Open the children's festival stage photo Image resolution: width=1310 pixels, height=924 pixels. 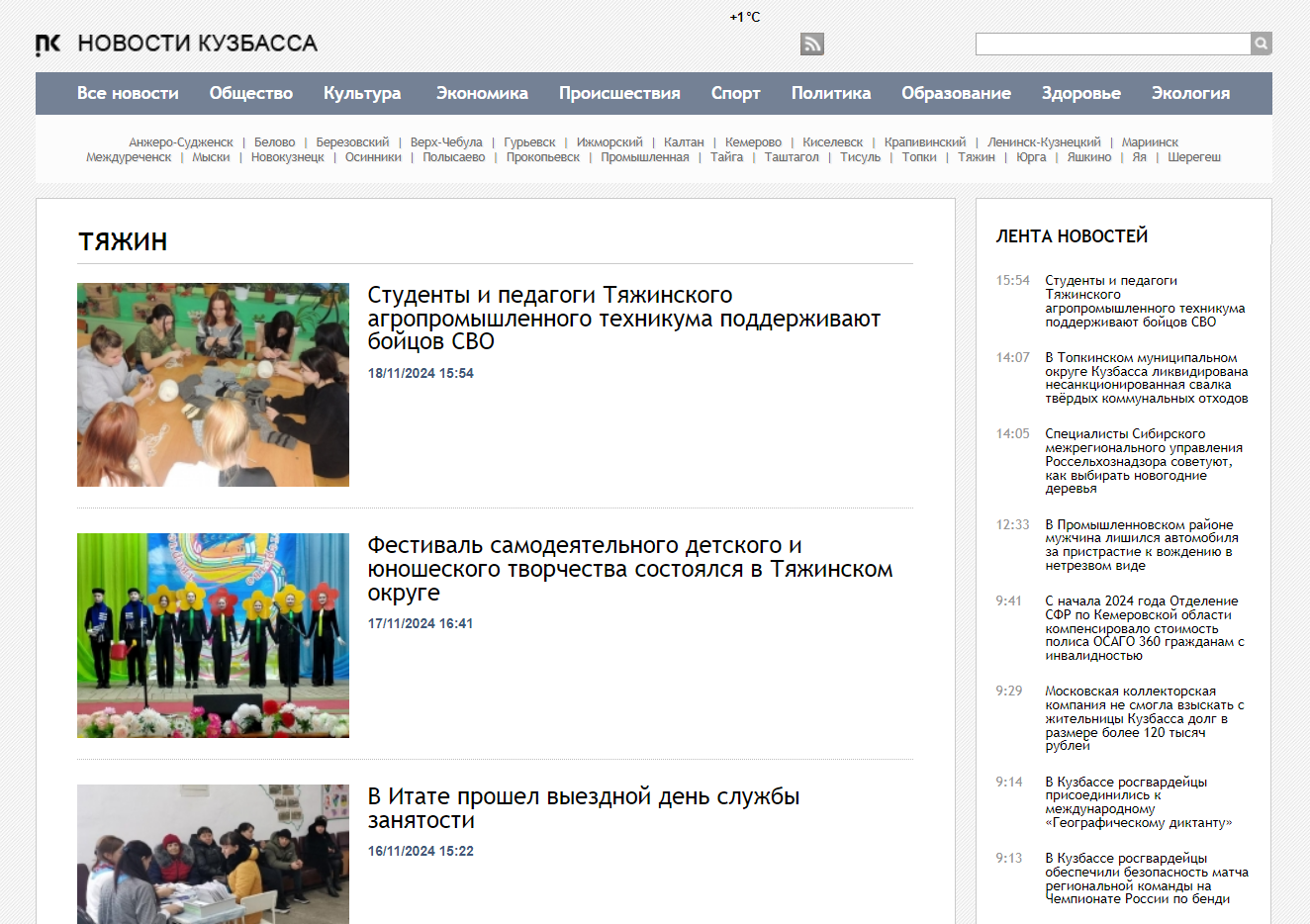[213, 635]
